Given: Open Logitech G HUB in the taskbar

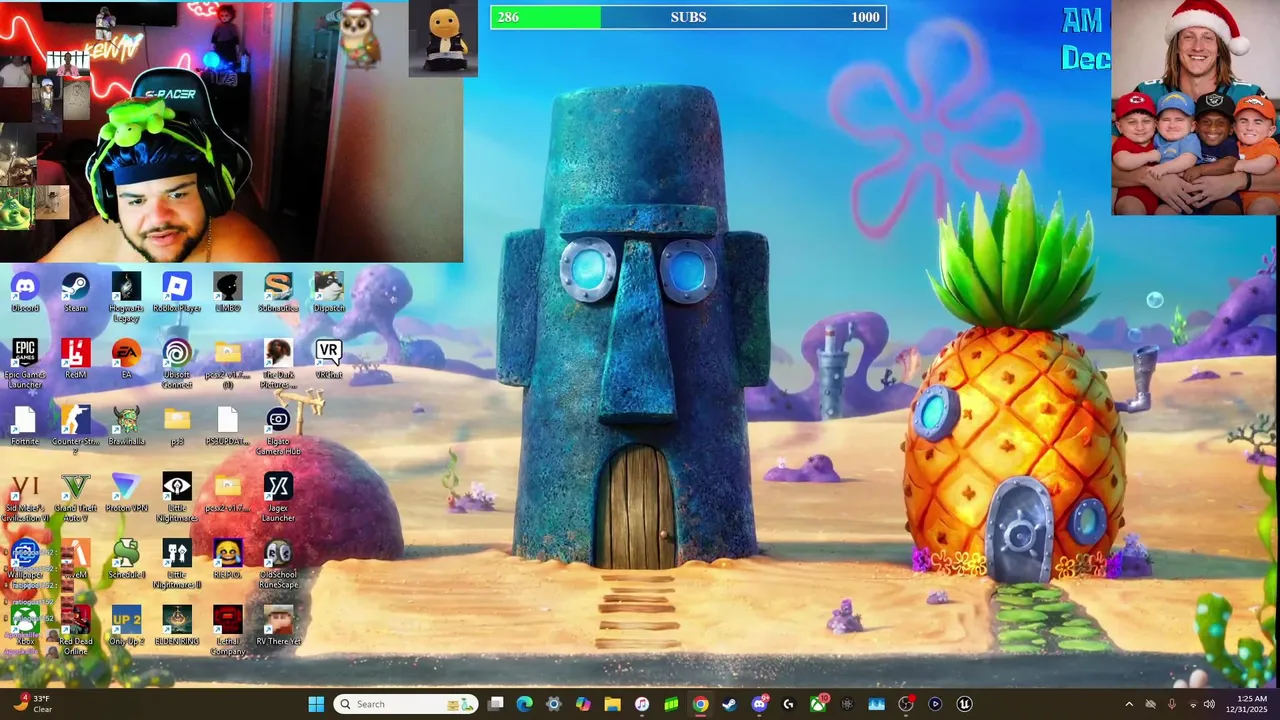Looking at the screenshot, I should tap(788, 704).
